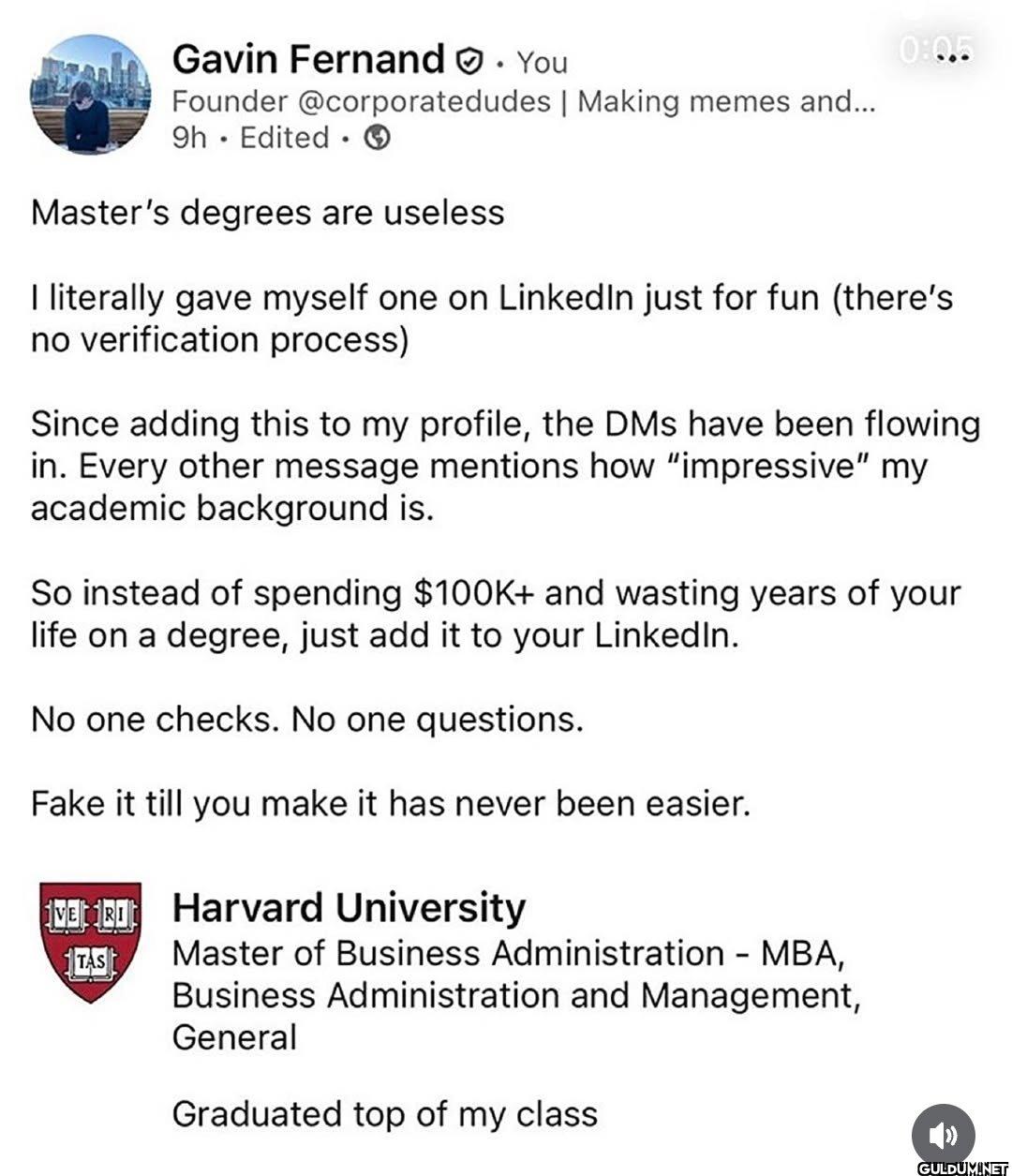This screenshot has height=1176, width=1012.
Task: Click the paragraph mentioning $100K+ spending
Action: click(497, 614)
